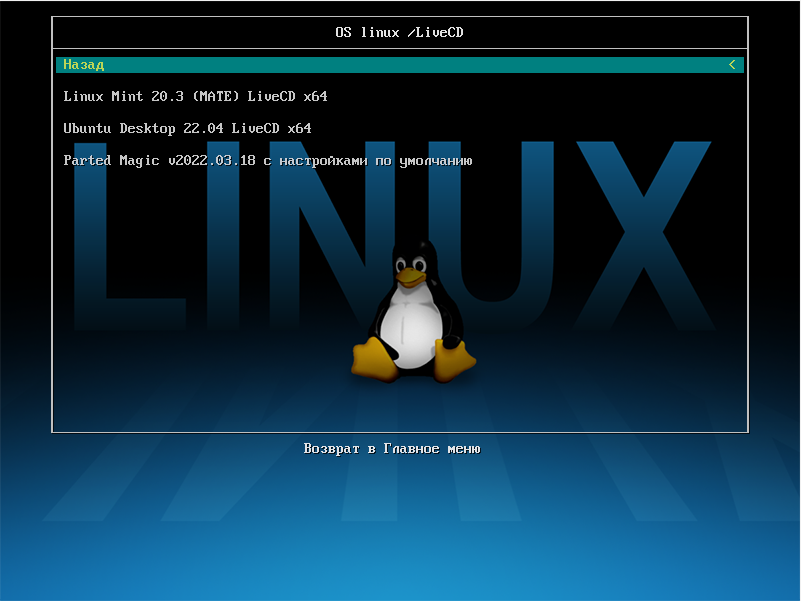This screenshot has width=801, height=601.
Task: Click the 22.04 version in Ubuntu entry
Action: pyautogui.click(x=203, y=129)
